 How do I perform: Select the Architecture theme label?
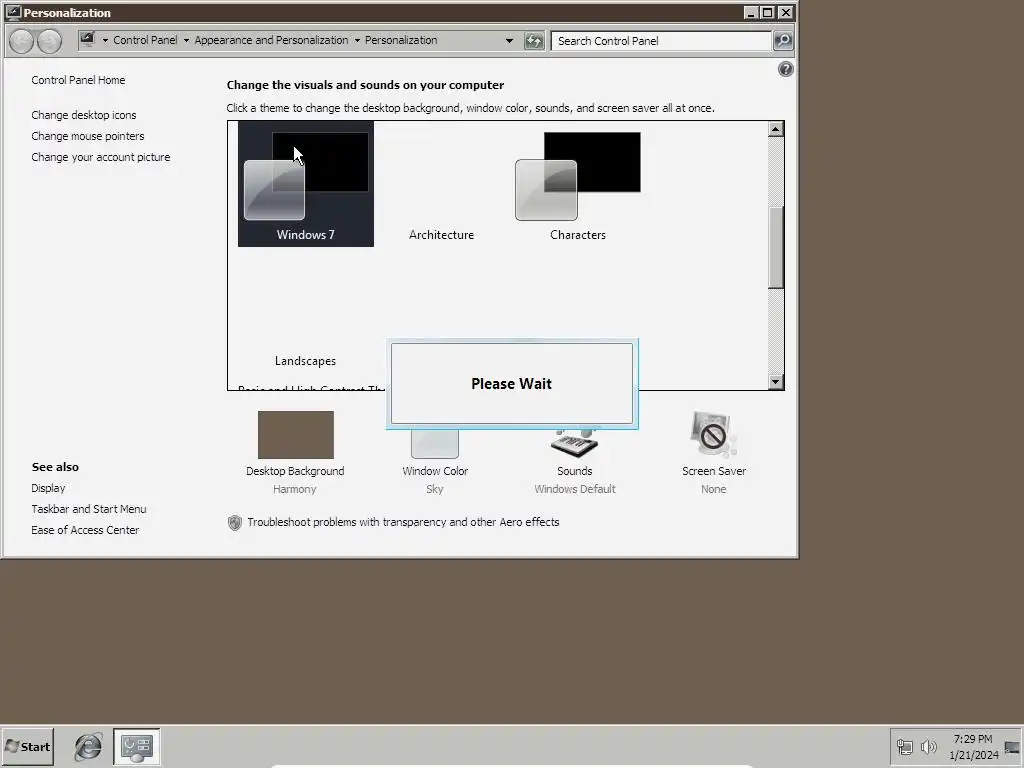[441, 235]
